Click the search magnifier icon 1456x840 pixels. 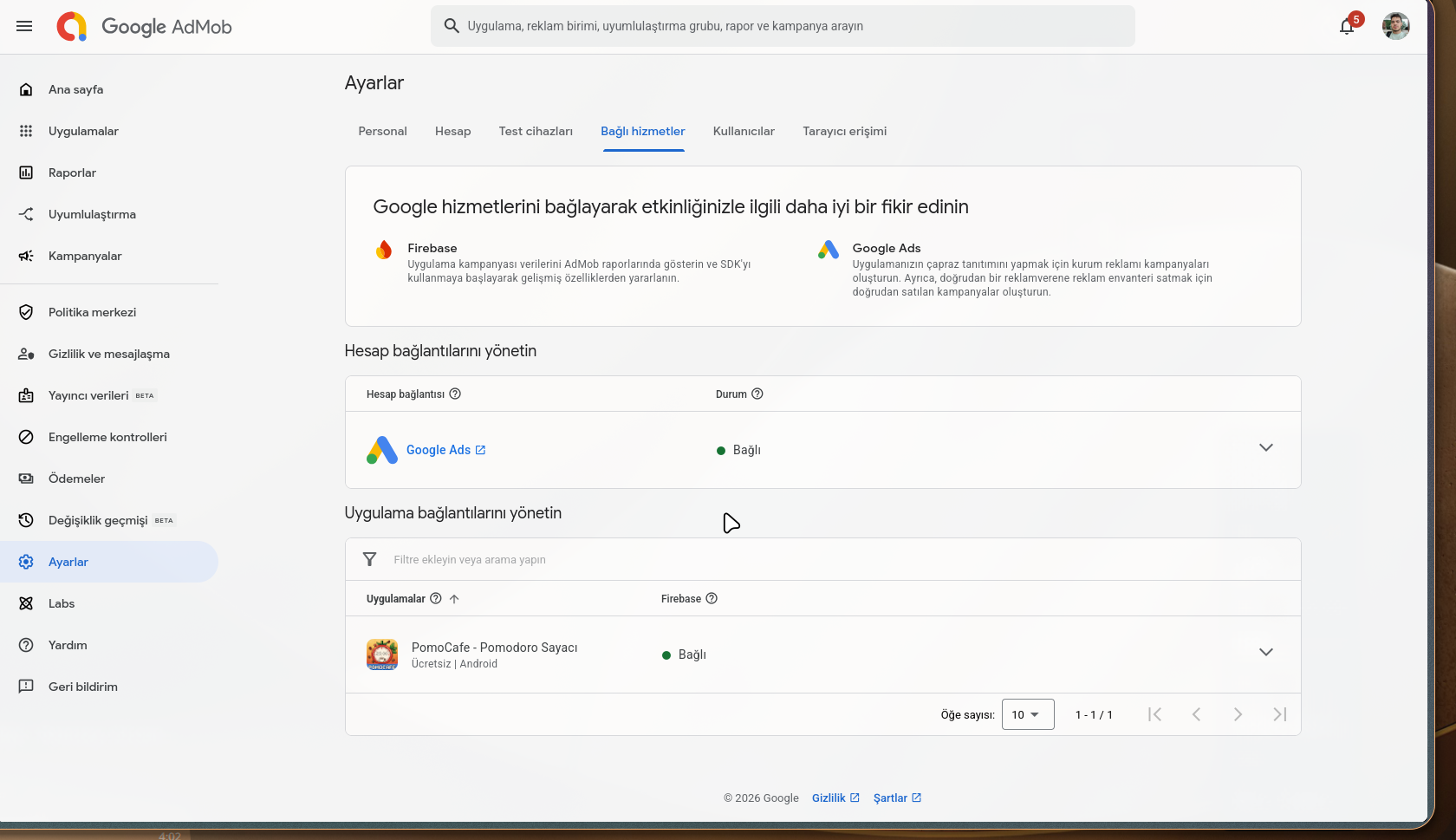[452, 26]
